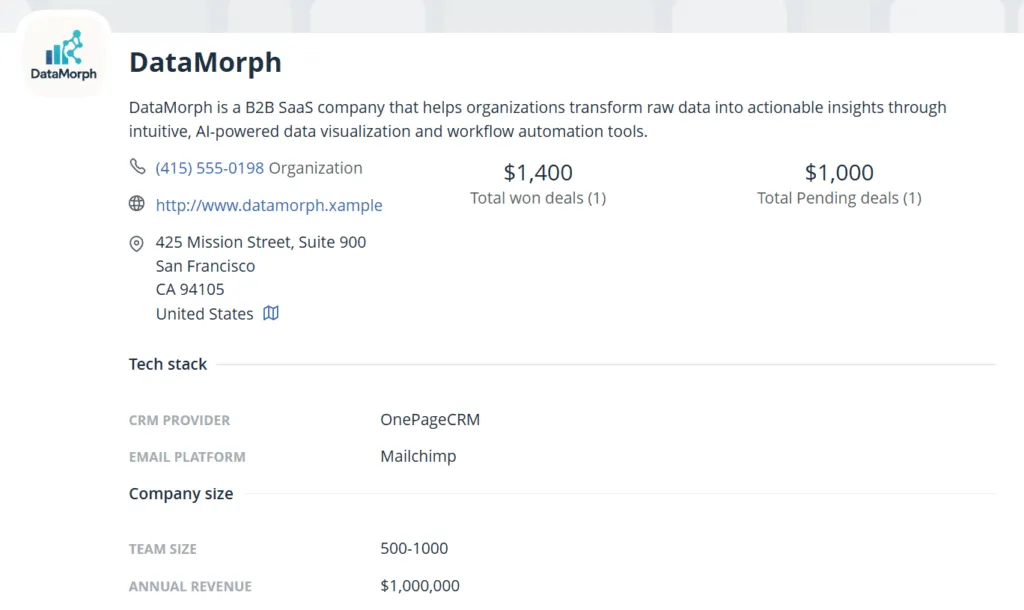Click the Team Size value 500-1000

tap(414, 548)
